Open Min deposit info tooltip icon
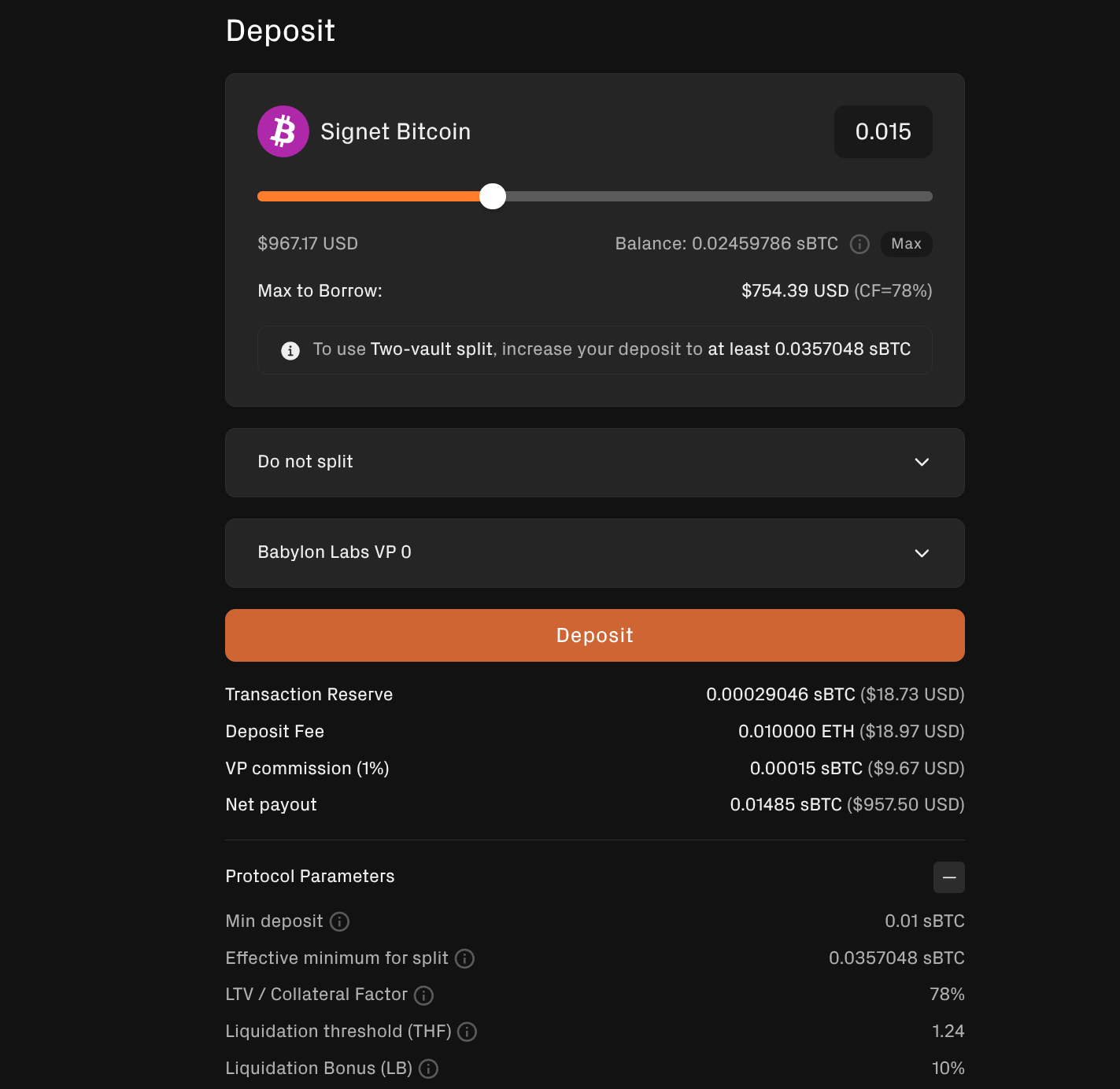 339,921
